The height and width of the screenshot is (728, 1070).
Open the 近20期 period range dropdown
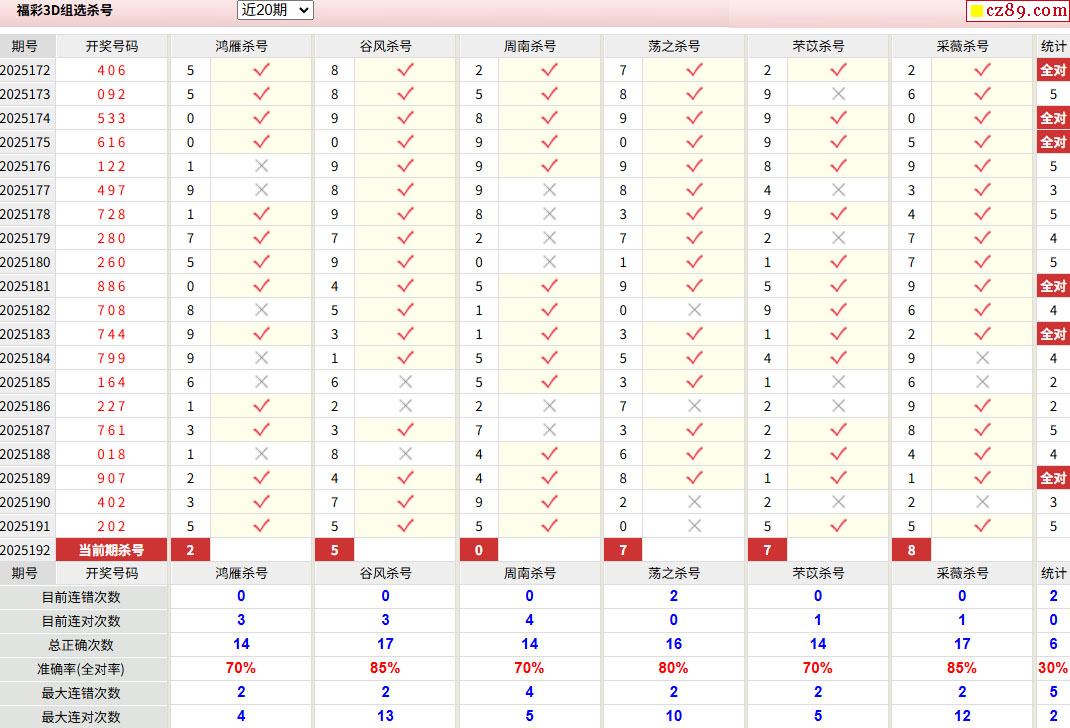point(275,10)
